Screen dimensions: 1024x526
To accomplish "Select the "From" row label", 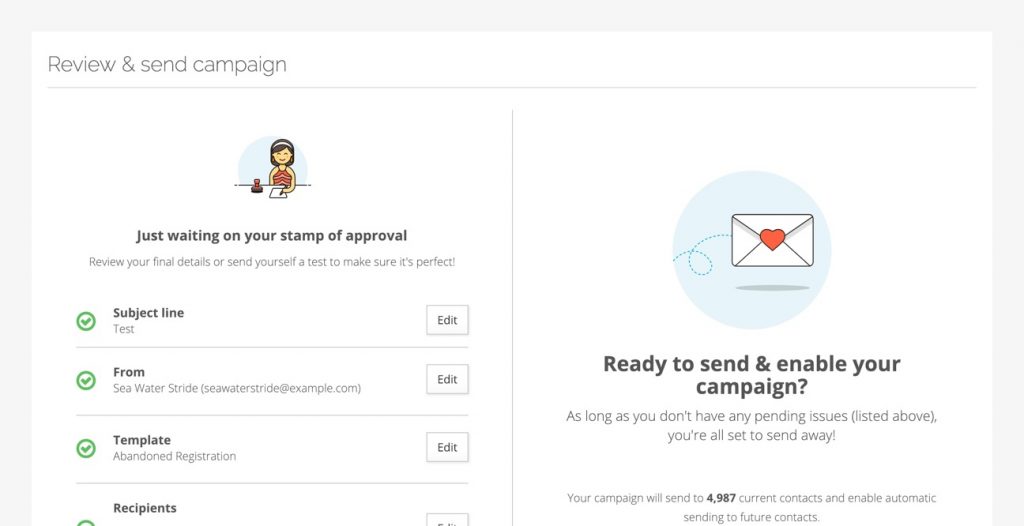I will point(129,372).
